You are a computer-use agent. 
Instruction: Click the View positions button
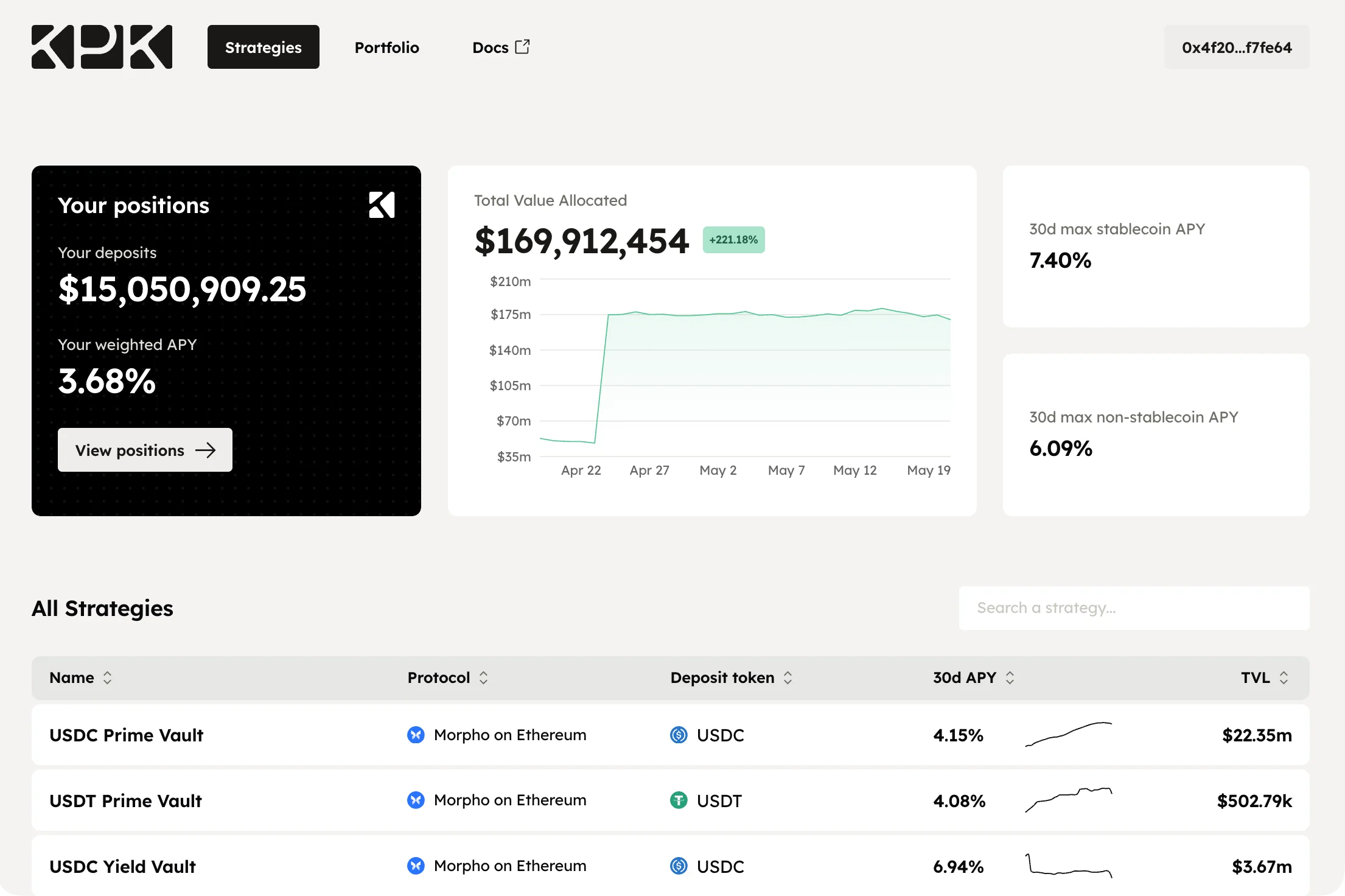(x=145, y=450)
